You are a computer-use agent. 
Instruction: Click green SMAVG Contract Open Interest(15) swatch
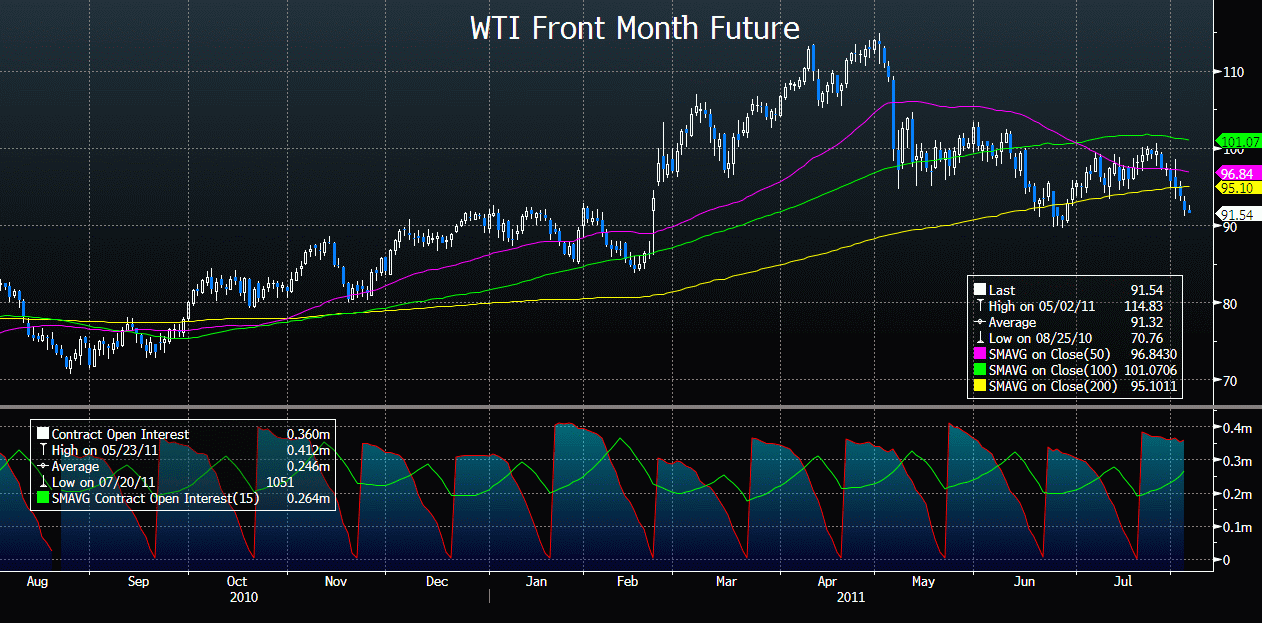pos(43,499)
